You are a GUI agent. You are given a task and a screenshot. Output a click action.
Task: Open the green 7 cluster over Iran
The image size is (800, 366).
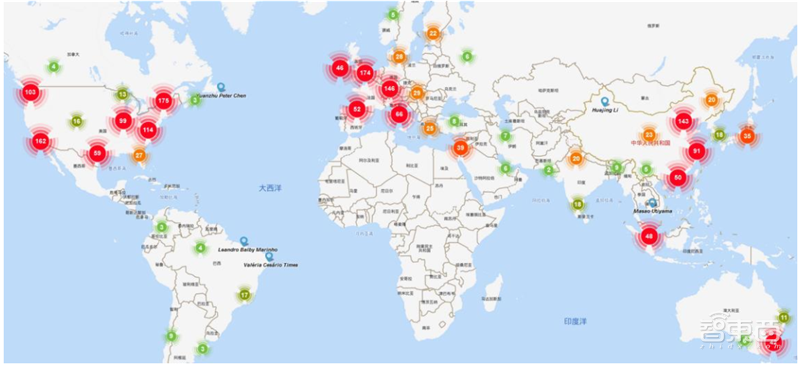click(x=505, y=136)
